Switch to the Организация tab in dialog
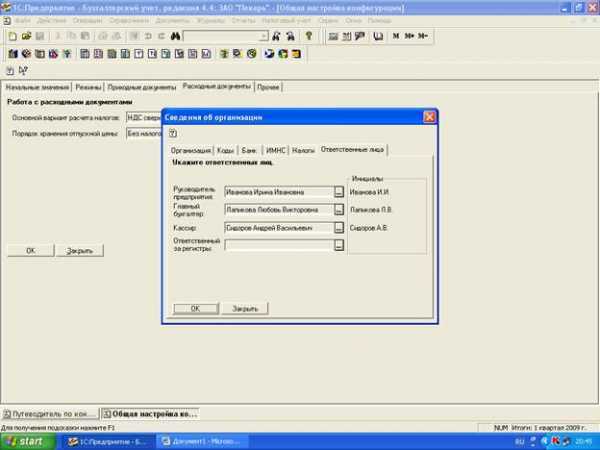Screen dimensions: 600x450 point(191,150)
